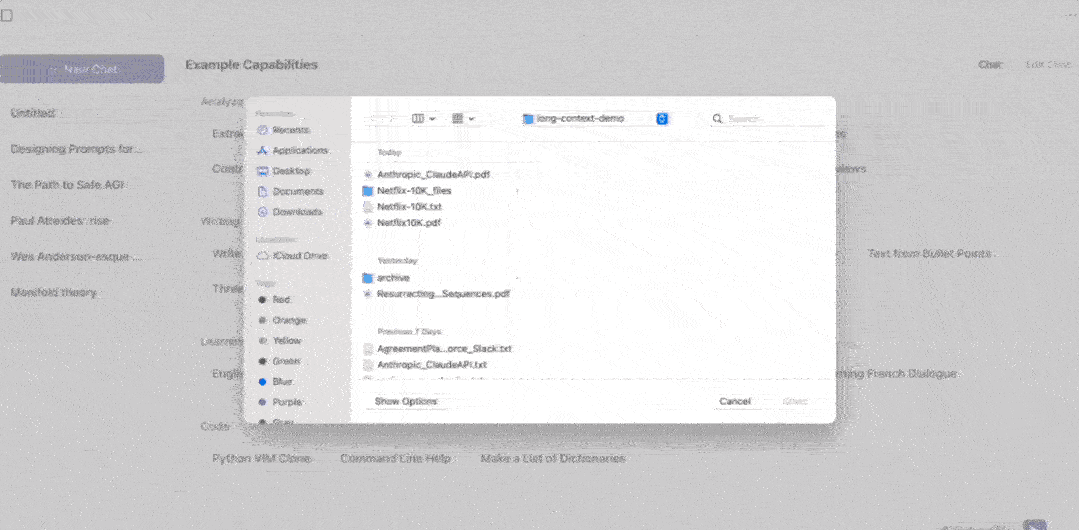The width and height of the screenshot is (1079, 530).
Task: Select the archive folder
Action: (386, 278)
